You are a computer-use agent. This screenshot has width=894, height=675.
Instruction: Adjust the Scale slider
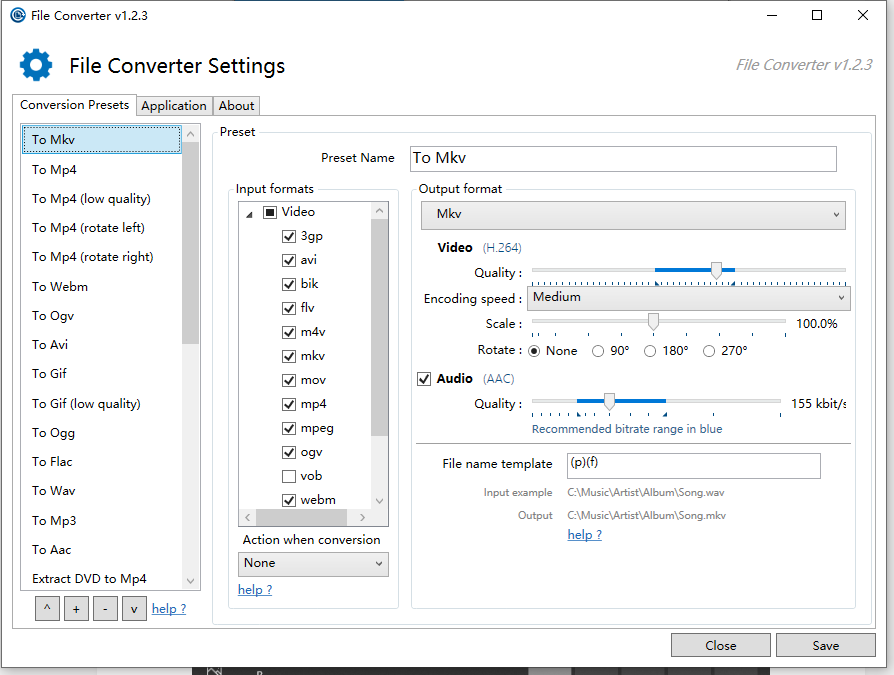click(653, 321)
